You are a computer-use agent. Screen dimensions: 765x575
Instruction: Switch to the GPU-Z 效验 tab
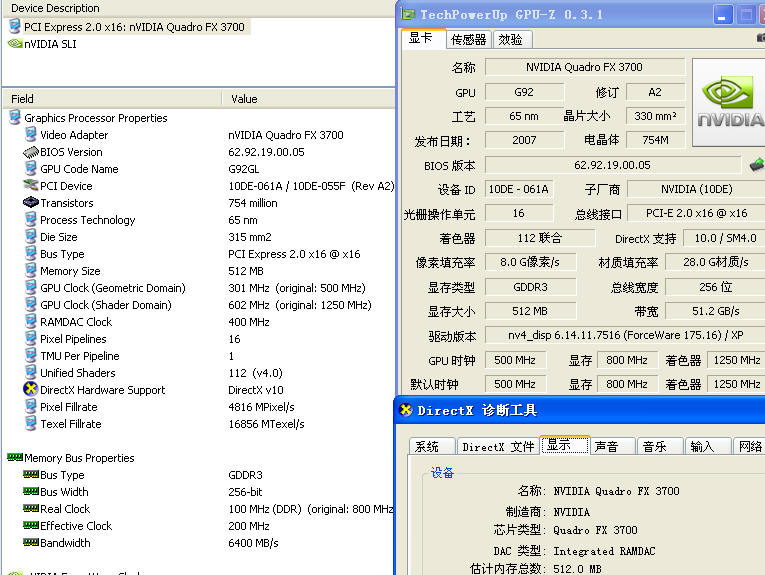point(511,40)
